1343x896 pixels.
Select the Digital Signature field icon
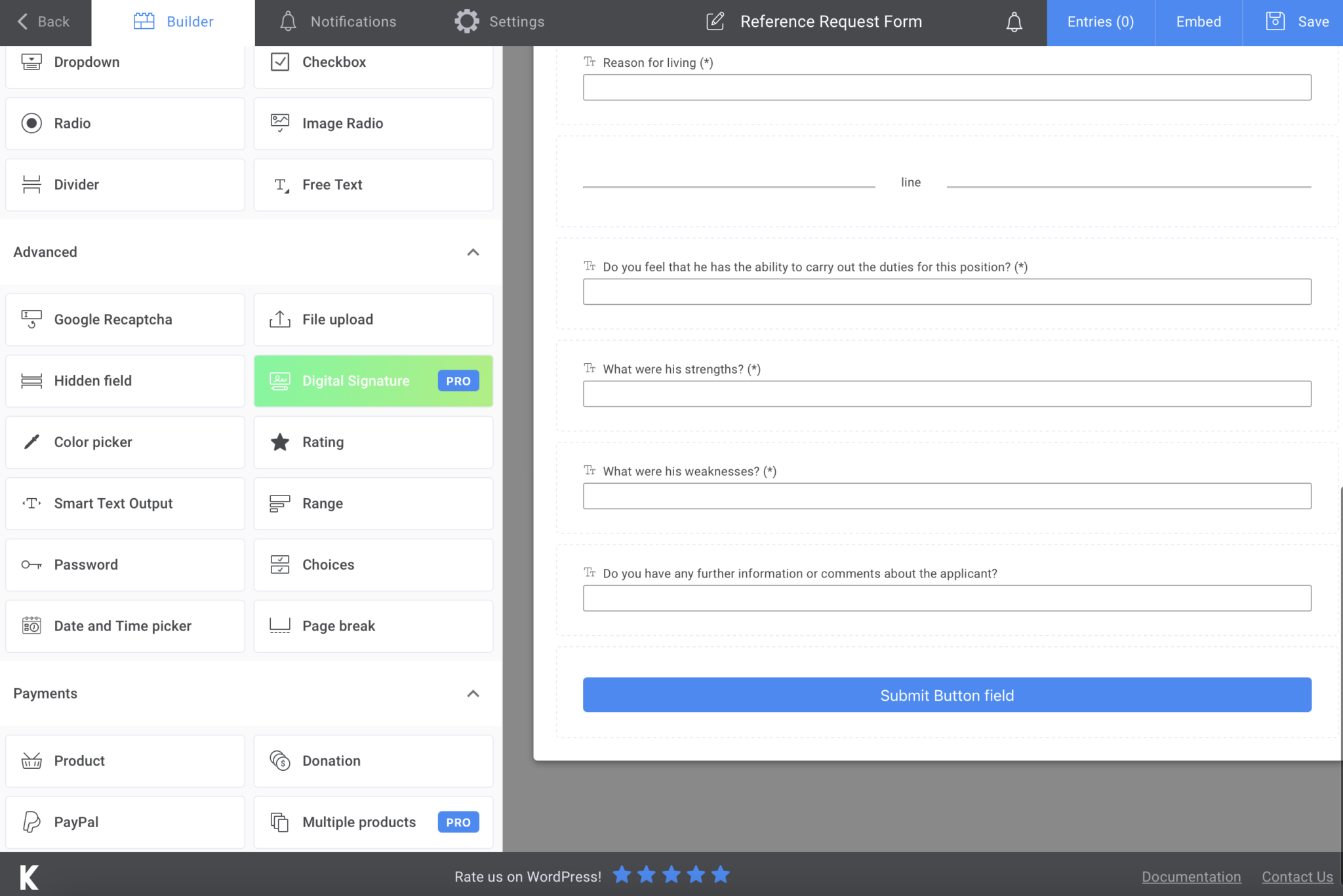tap(279, 381)
